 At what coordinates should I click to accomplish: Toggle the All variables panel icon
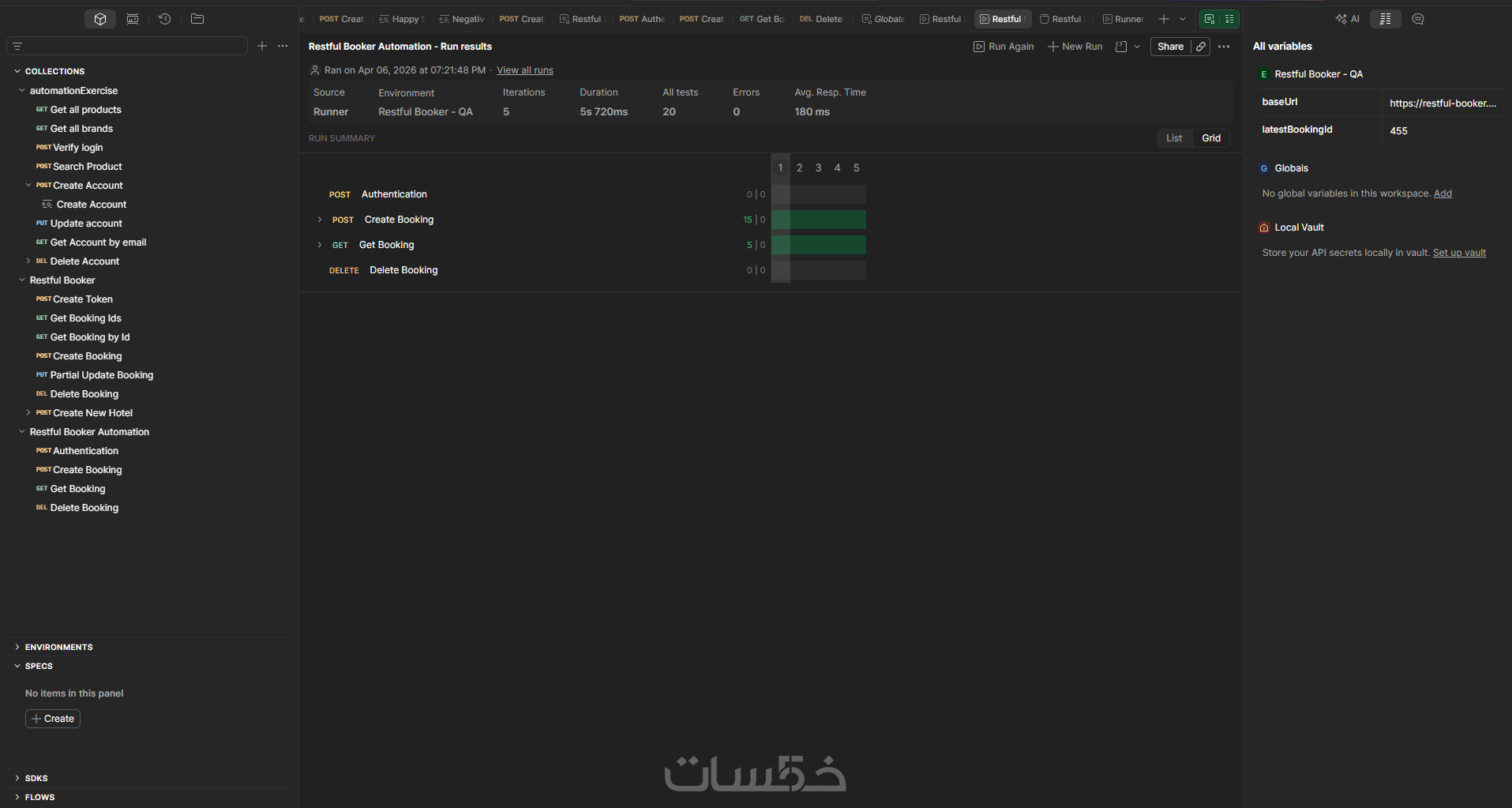1386,19
